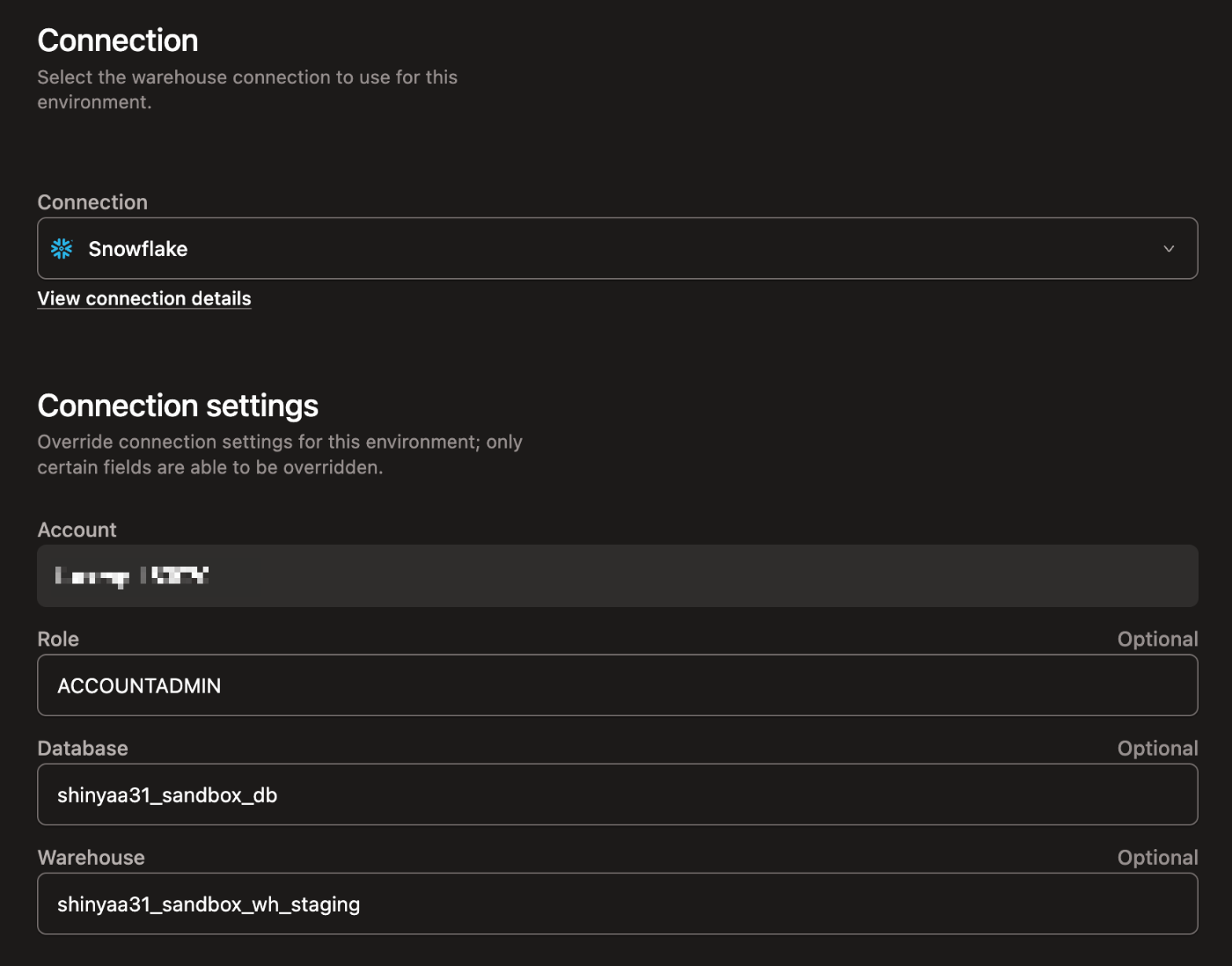The image size is (1232, 966).
Task: Click the Warehouse field label
Action: click(x=91, y=858)
